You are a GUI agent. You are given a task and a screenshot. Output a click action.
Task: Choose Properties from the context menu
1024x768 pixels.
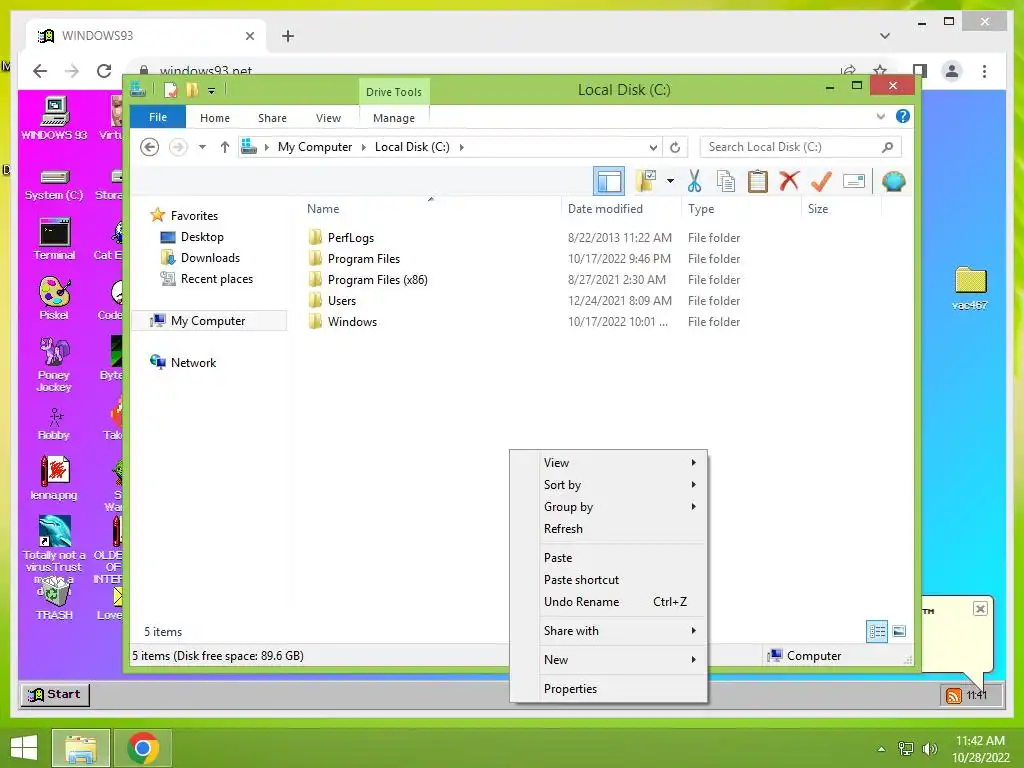[x=608, y=688]
